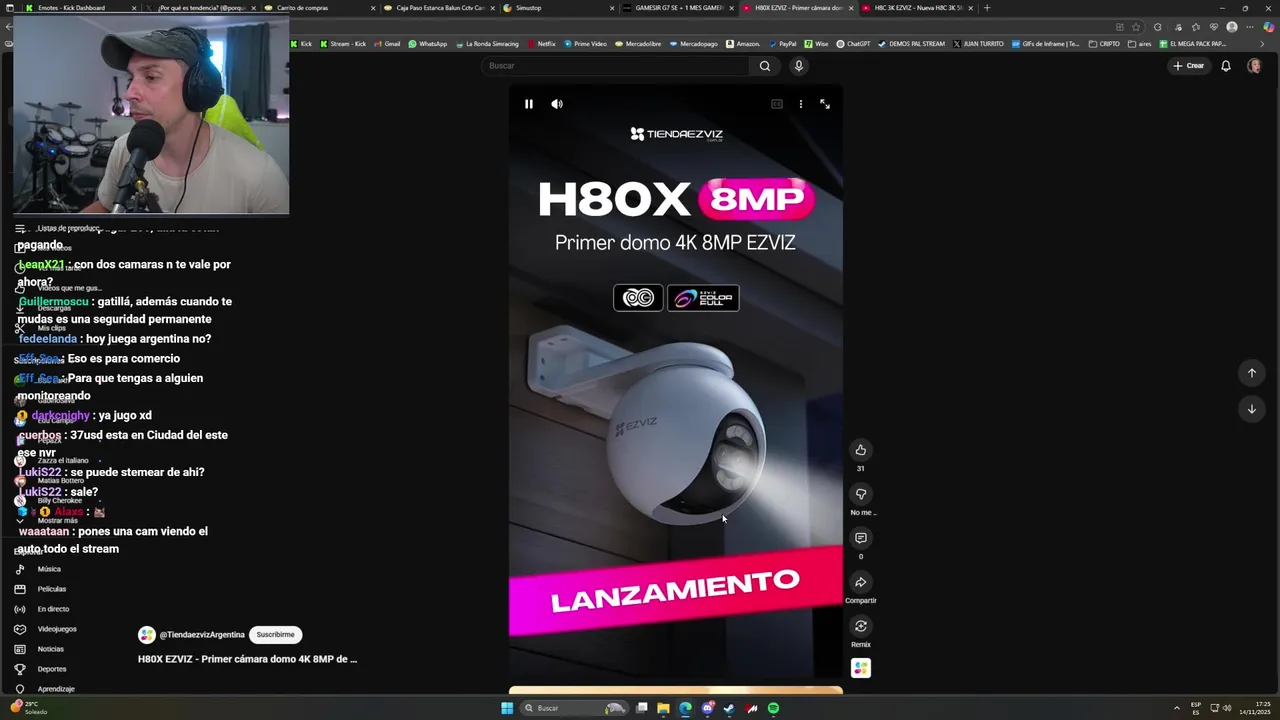Viewport: 1280px width, 720px height.
Task: Start voice search with microphone icon
Action: coord(798,66)
